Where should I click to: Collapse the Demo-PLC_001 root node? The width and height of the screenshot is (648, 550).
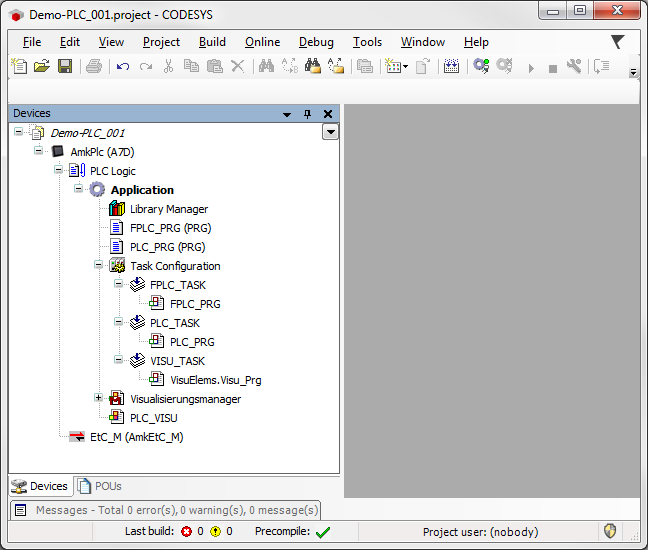pos(18,132)
